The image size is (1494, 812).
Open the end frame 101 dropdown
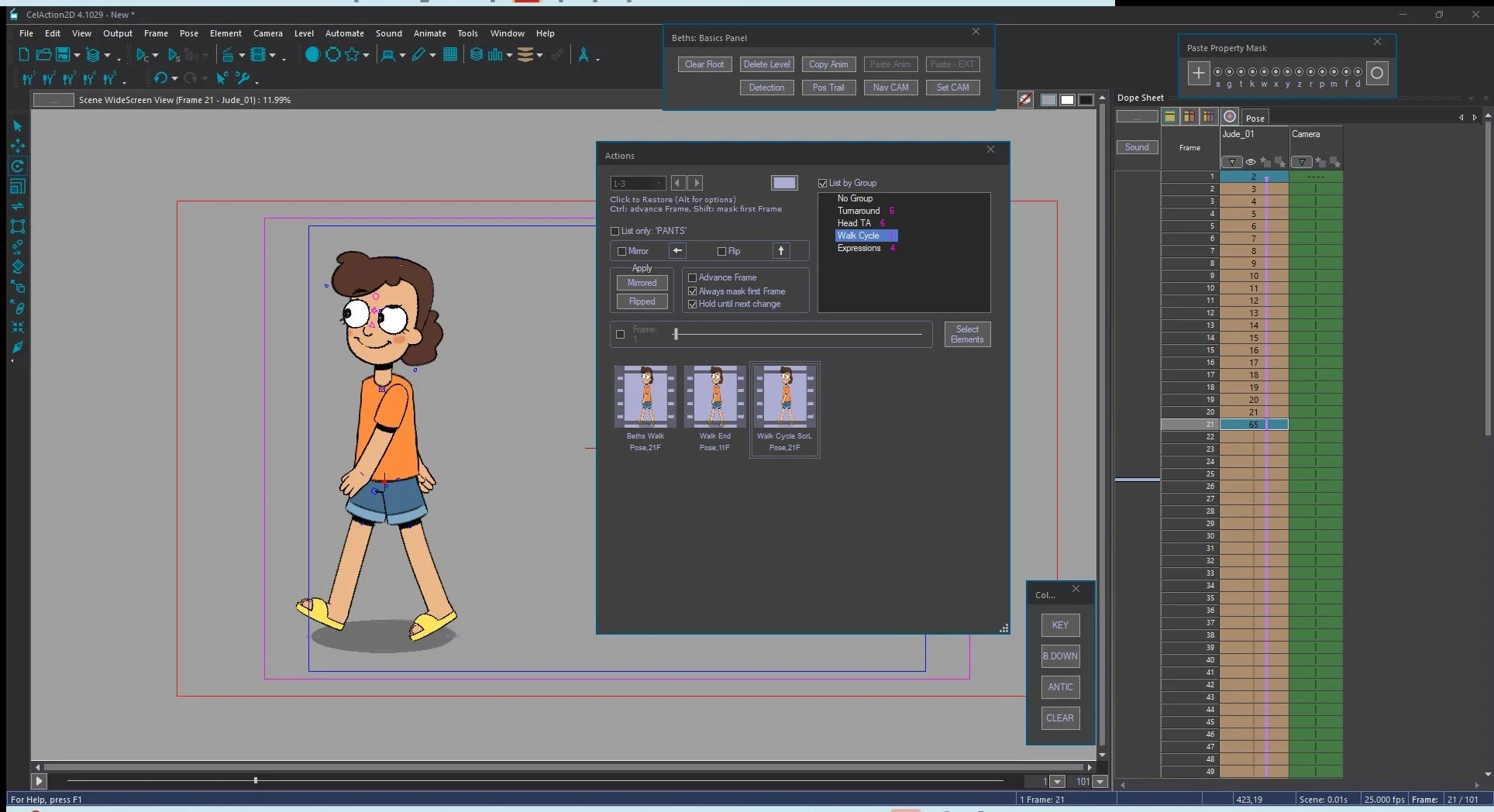(1100, 782)
